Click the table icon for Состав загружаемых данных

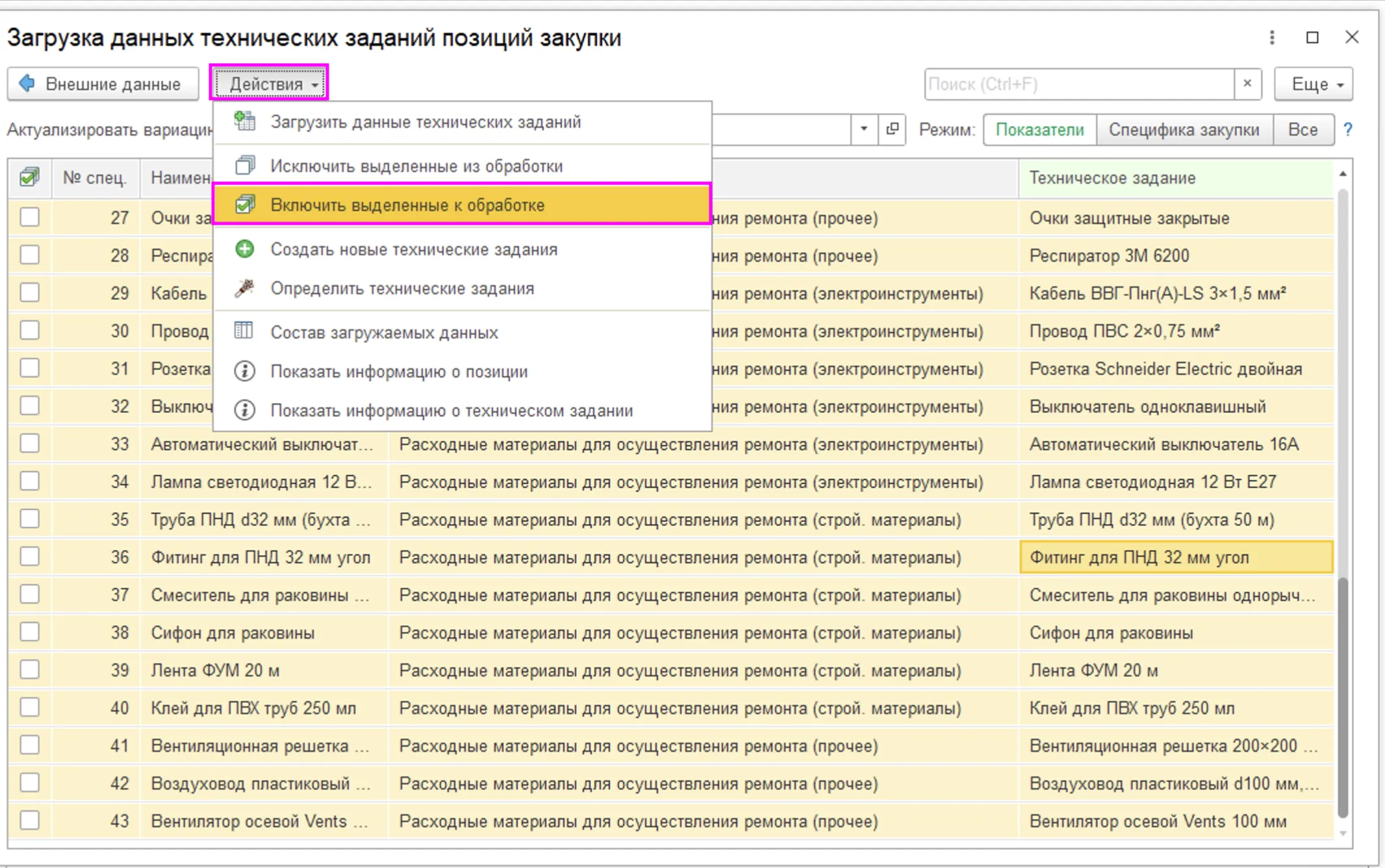(x=244, y=331)
